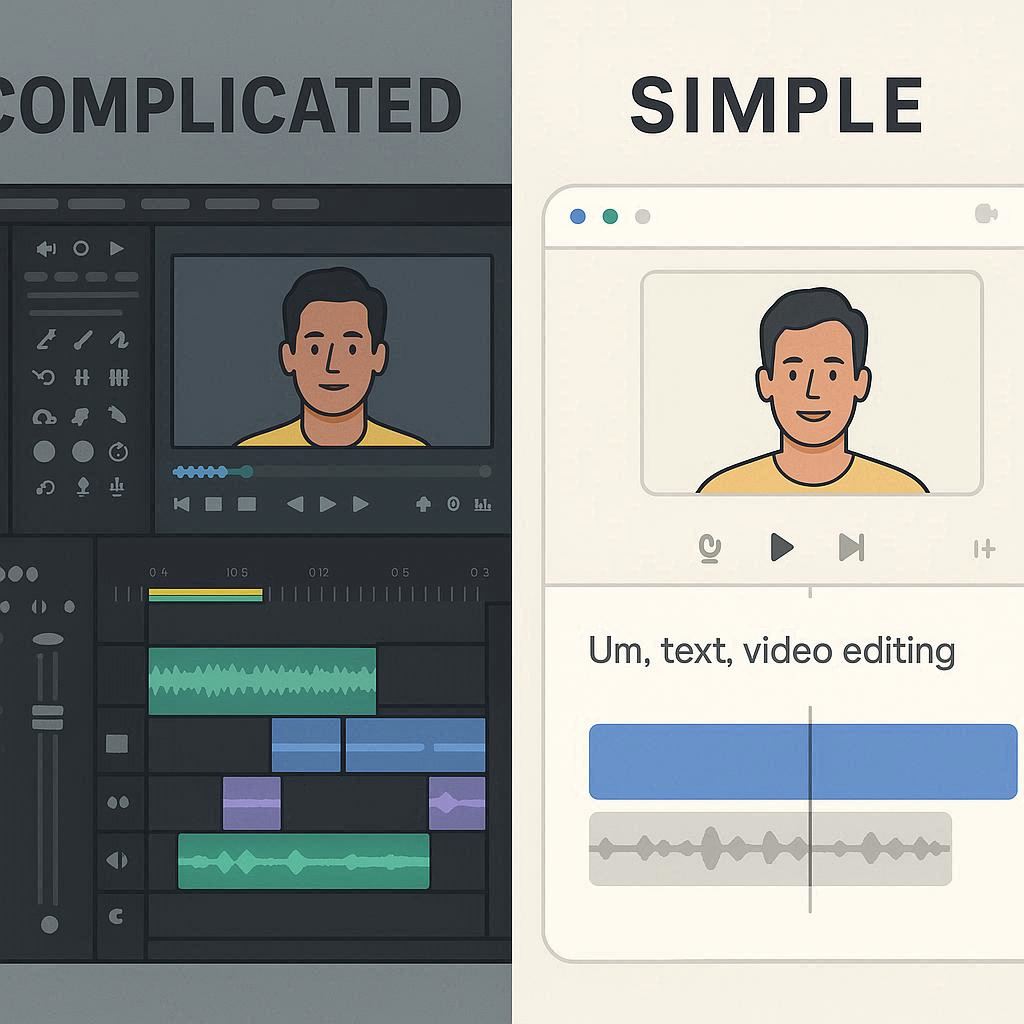Image resolution: width=1024 pixels, height=1024 pixels.
Task: Click the teal playhead knob on the dark progress bar
Action: 246,472
